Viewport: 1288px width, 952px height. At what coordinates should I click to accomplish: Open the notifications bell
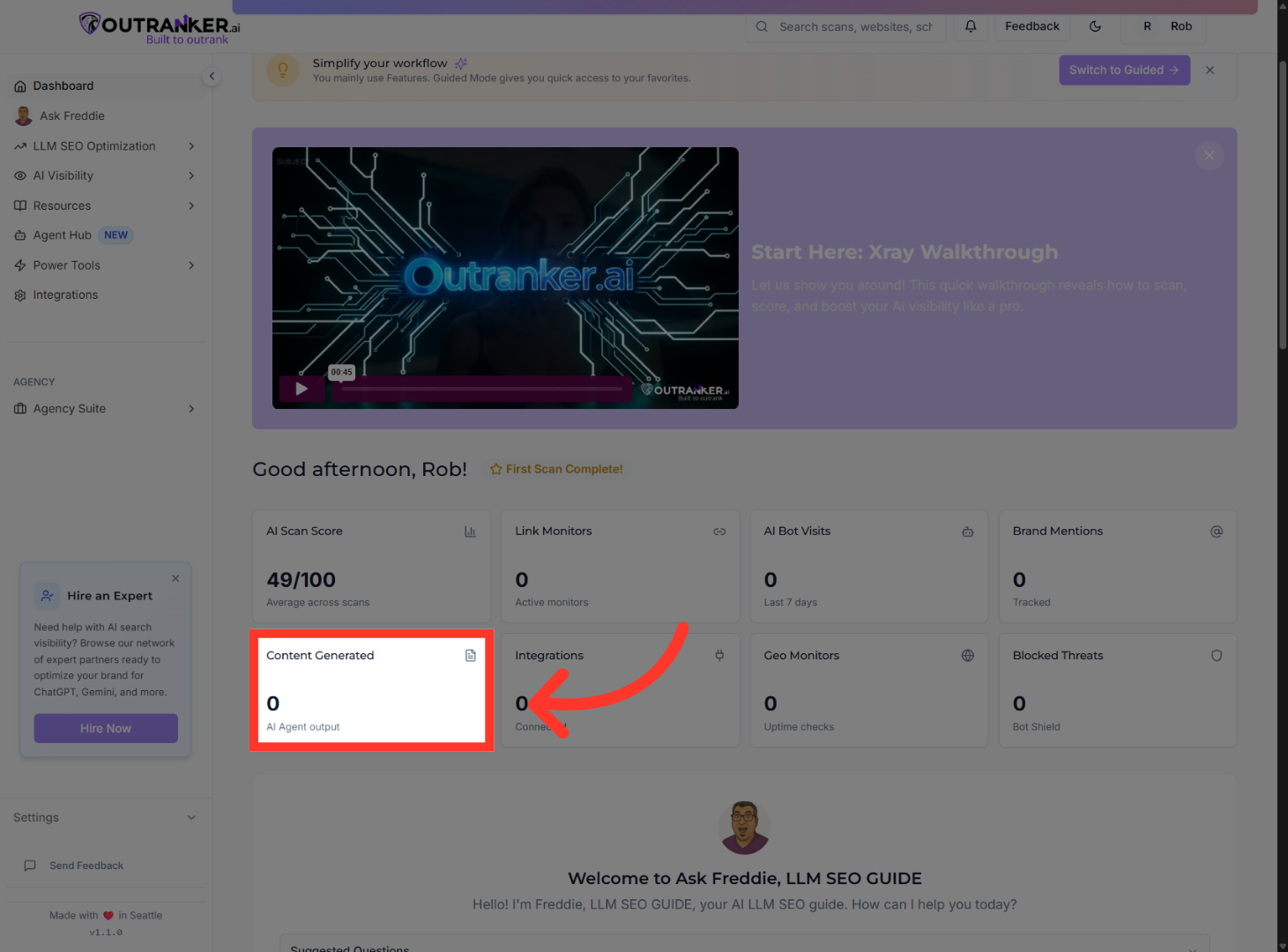(x=971, y=26)
